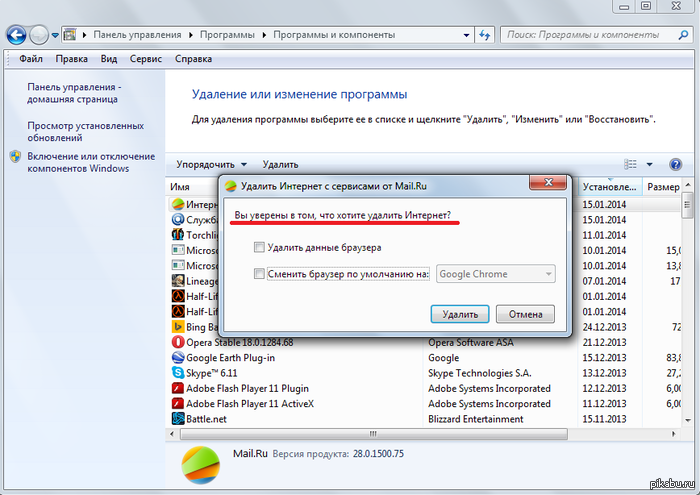Open the address bar history dropdown arrow
This screenshot has width=700, height=495.
click(x=466, y=35)
